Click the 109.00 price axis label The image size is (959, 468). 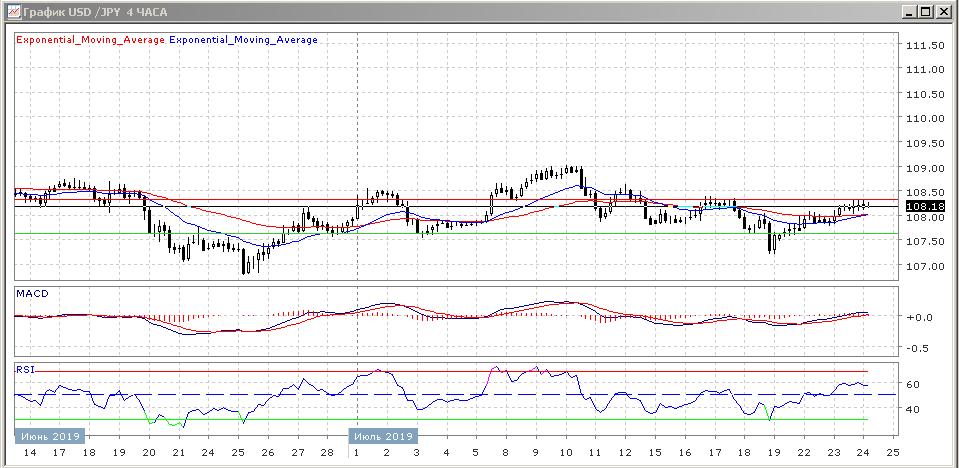coord(924,168)
